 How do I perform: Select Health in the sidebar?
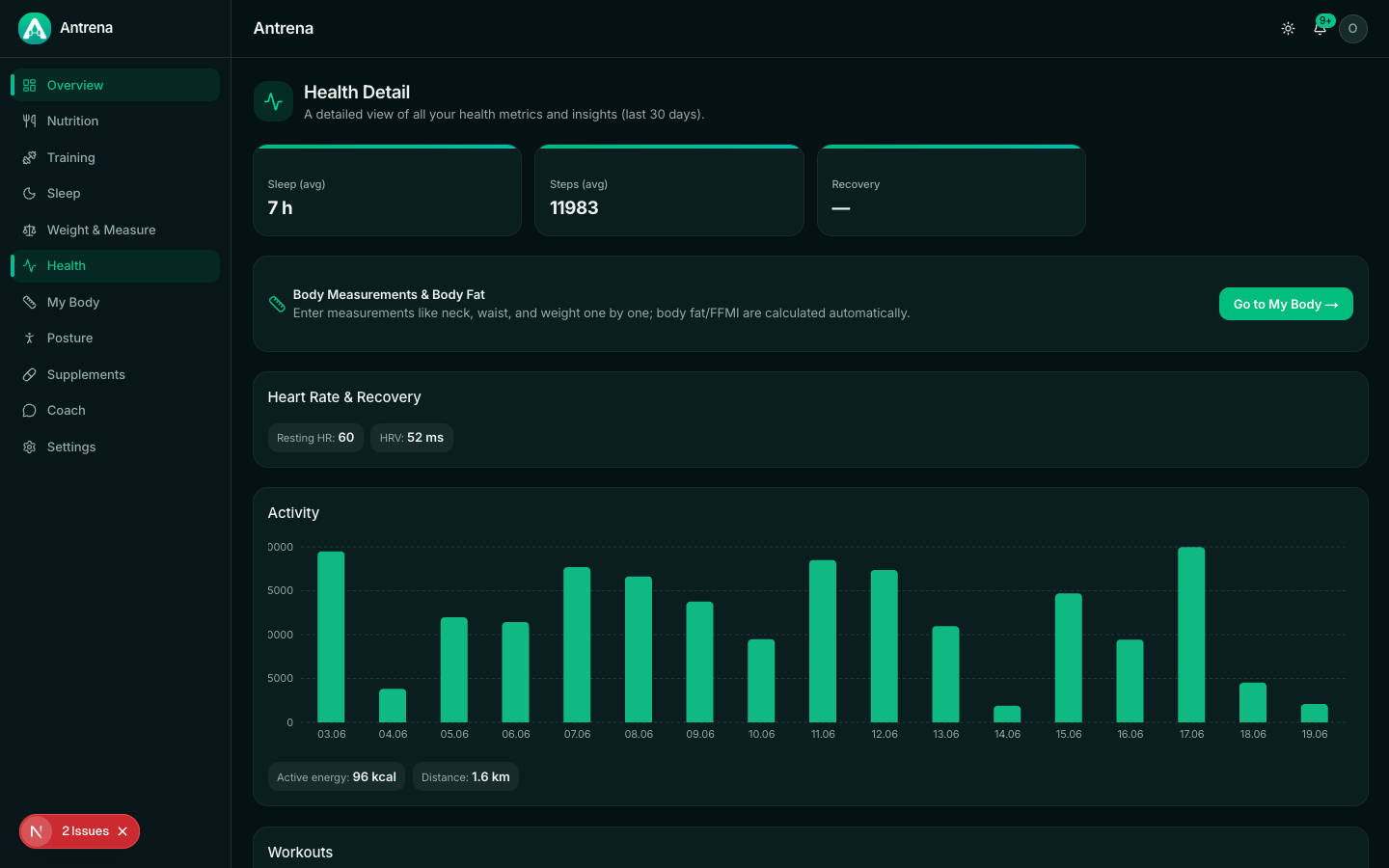tap(116, 266)
